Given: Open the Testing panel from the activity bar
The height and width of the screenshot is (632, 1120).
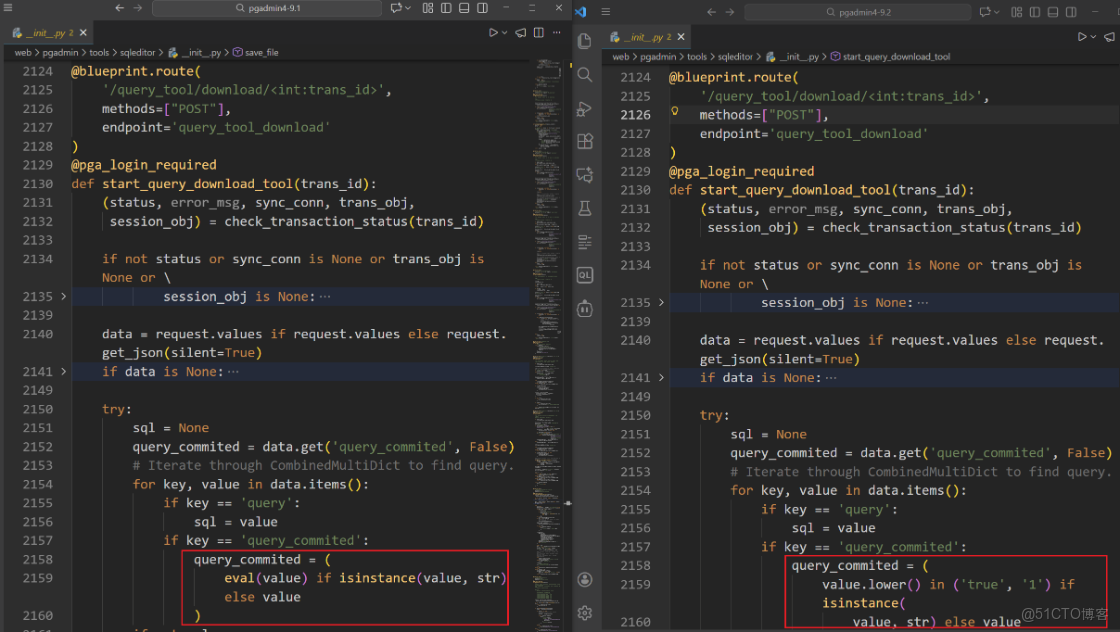Looking at the screenshot, I should point(585,208).
